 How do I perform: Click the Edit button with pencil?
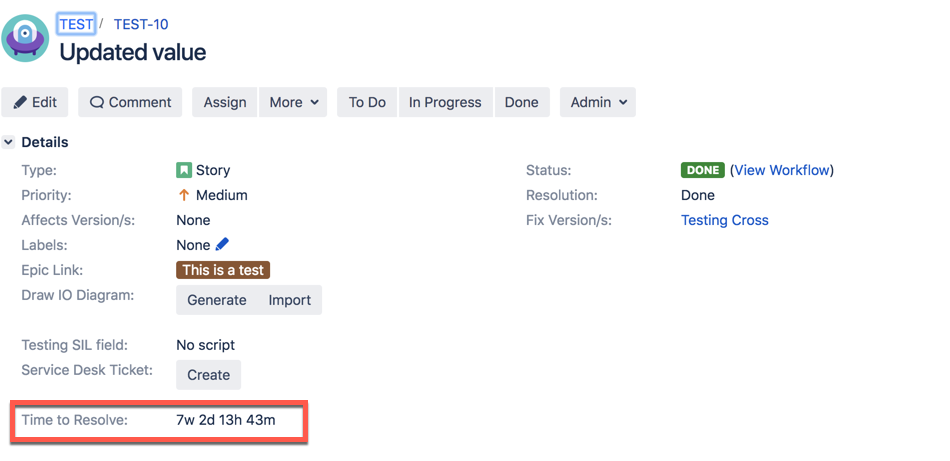point(35,102)
